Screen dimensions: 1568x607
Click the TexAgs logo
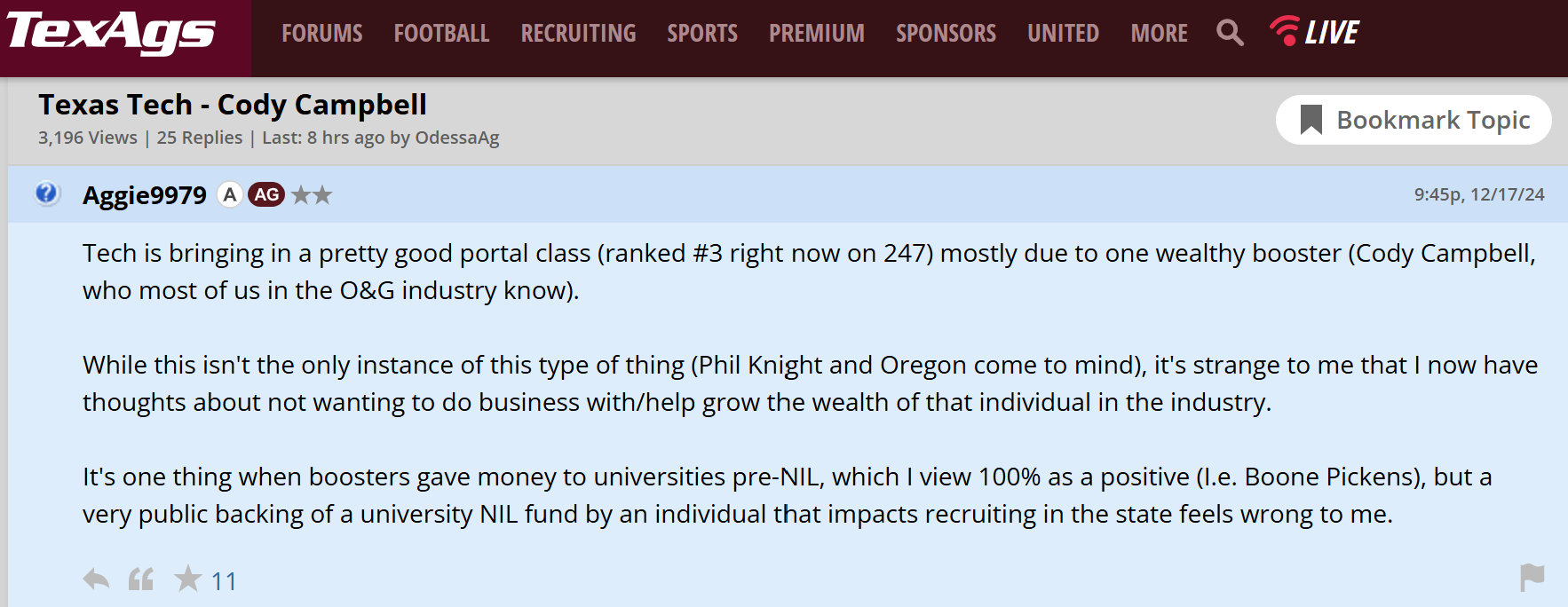click(112, 33)
